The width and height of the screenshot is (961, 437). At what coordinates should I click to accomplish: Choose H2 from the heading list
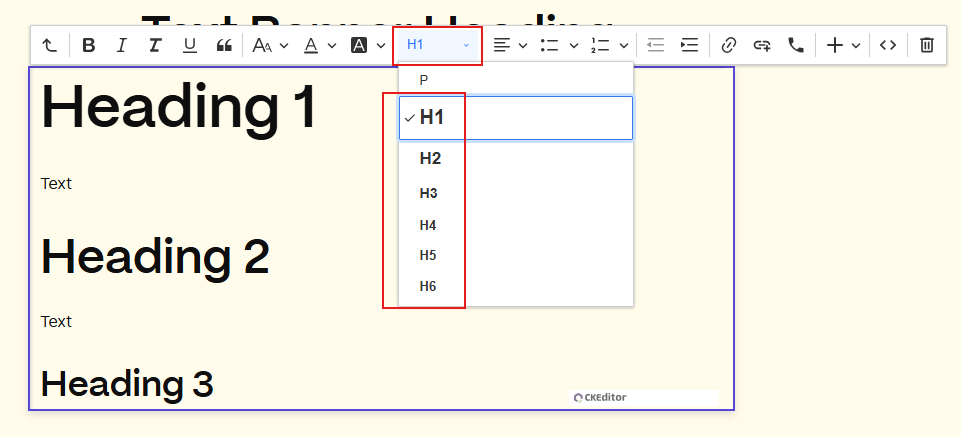click(x=515, y=159)
